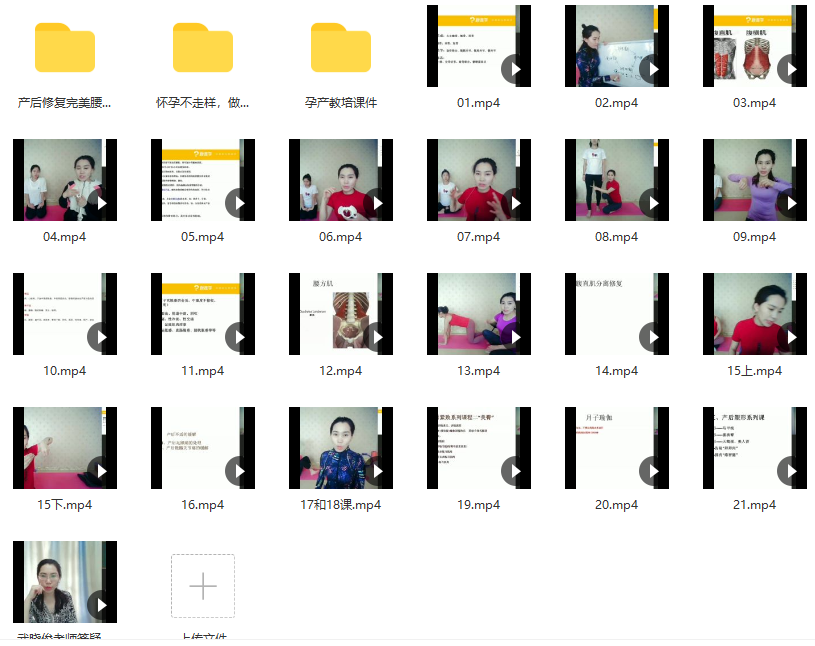Open the 产后修复完美腰 folder icon
815x646 pixels.
(65, 47)
